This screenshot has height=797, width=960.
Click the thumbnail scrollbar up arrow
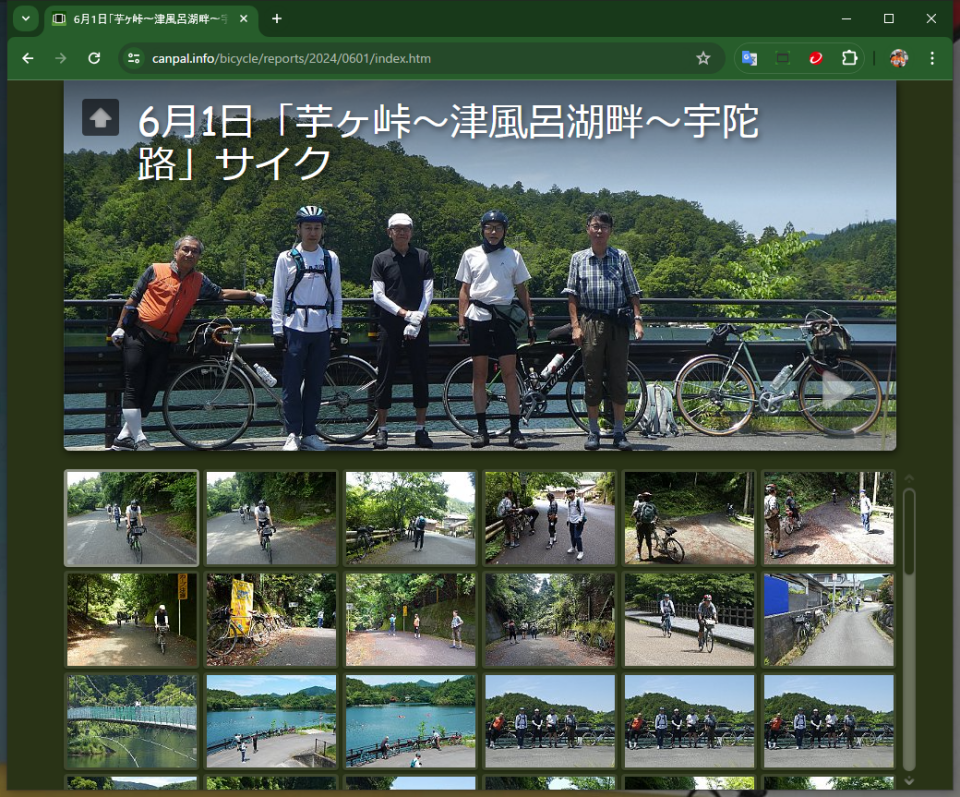click(x=909, y=477)
